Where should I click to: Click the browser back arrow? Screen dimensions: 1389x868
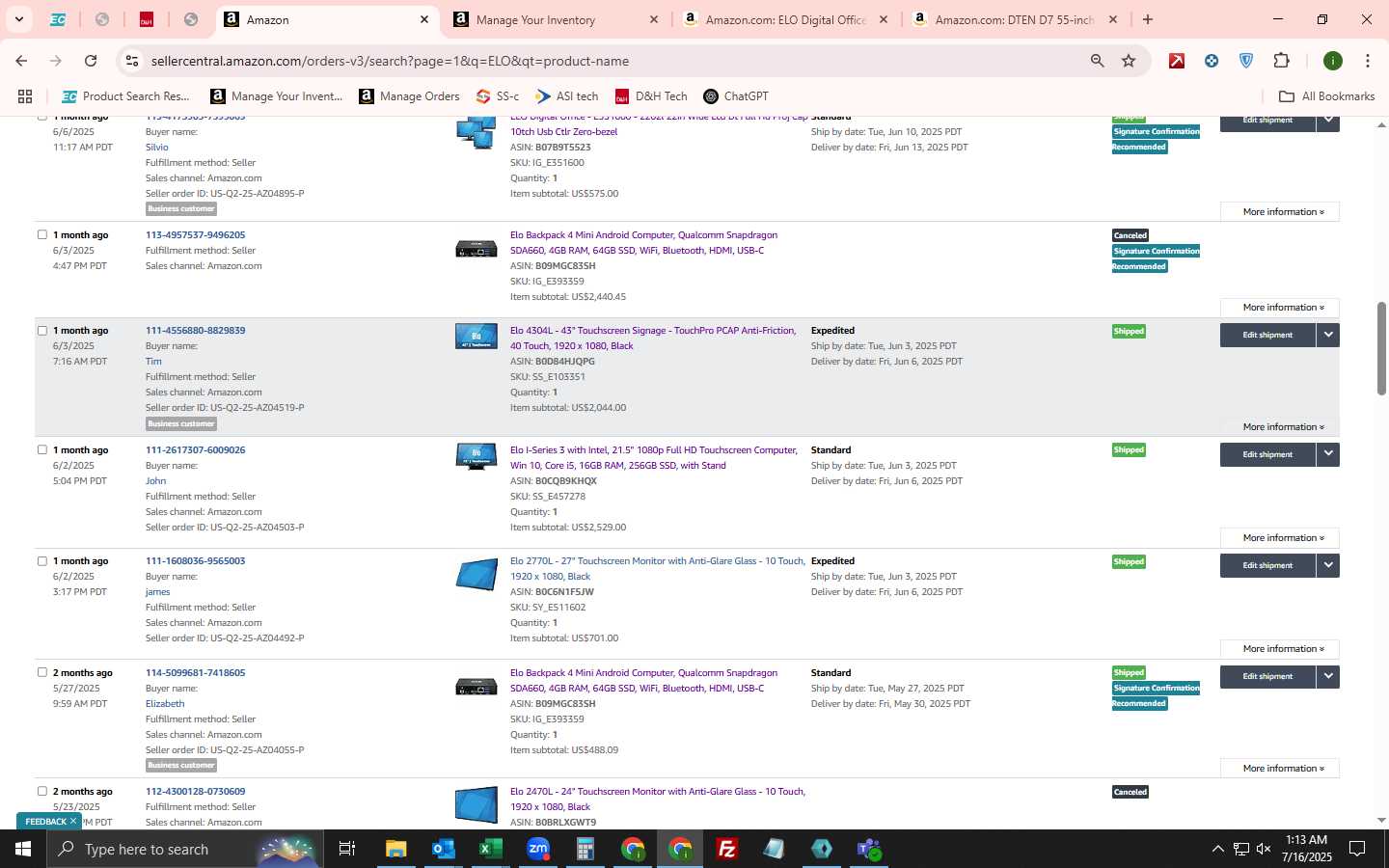pos(21,61)
